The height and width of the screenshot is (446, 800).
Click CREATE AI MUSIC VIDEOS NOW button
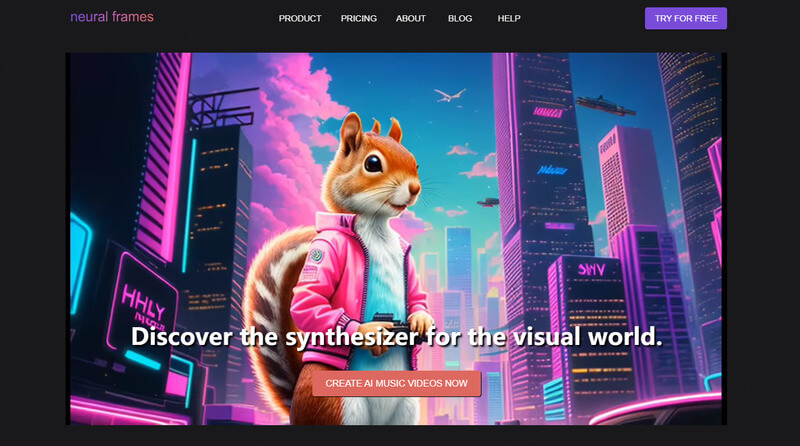point(397,384)
